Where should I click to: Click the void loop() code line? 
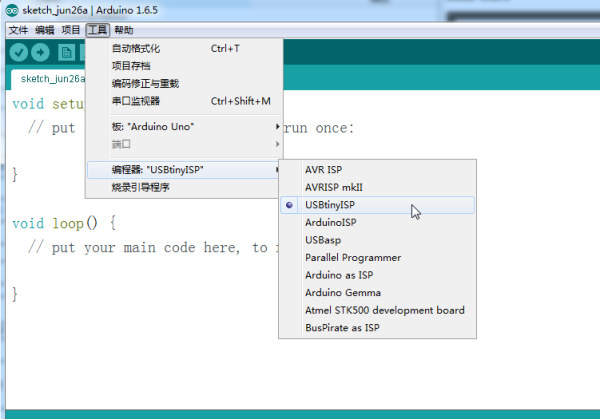(x=64, y=223)
